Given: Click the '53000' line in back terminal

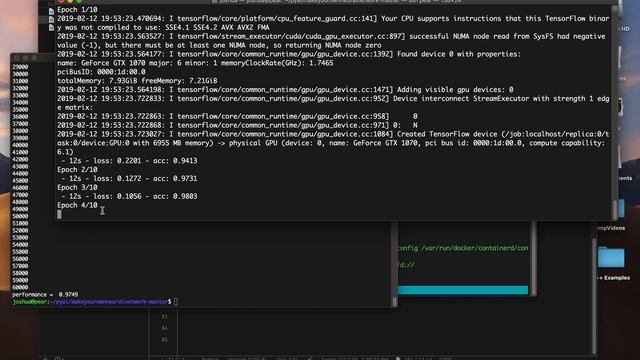Looking at the screenshot, I should click(x=20, y=238).
